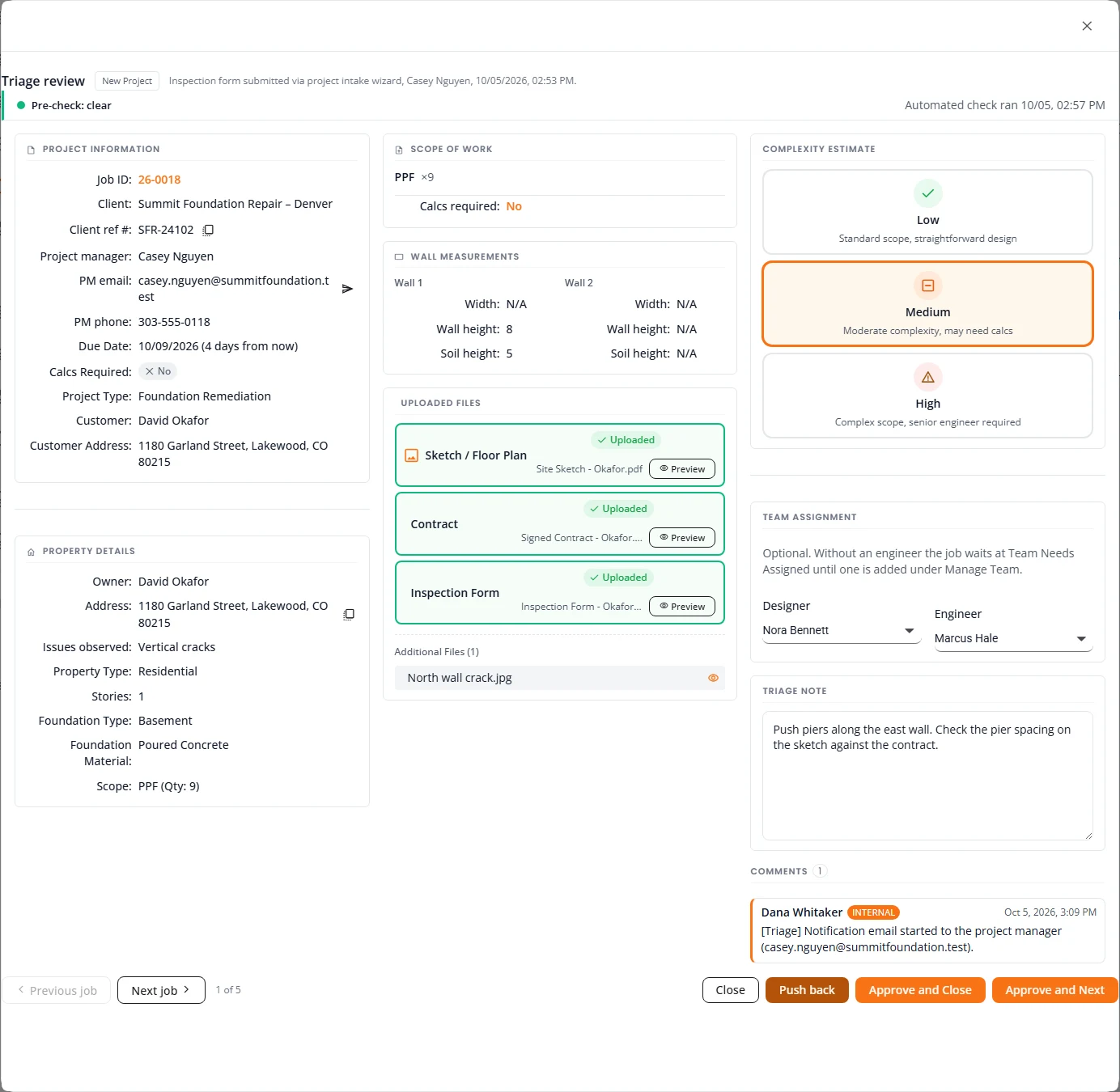Click PM phone 303-555-0118
1120x1092 pixels.
(x=174, y=322)
